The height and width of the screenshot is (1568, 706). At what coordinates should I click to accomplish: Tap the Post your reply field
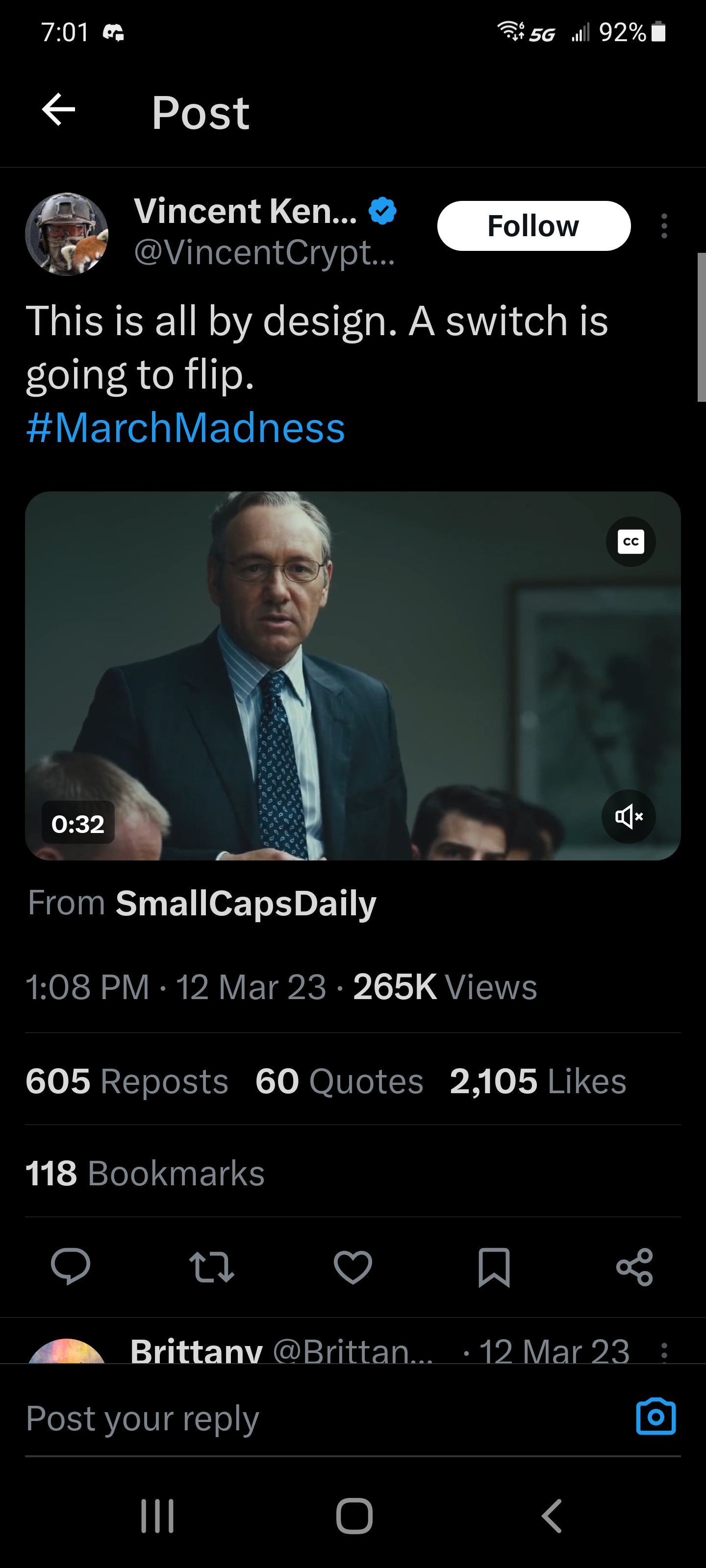tap(304, 1418)
